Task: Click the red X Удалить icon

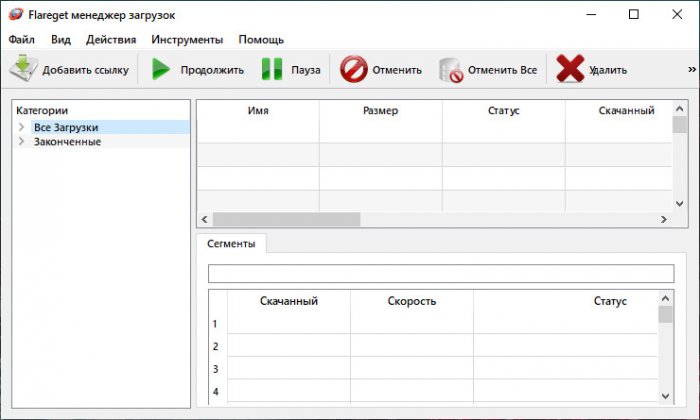Action: click(570, 70)
